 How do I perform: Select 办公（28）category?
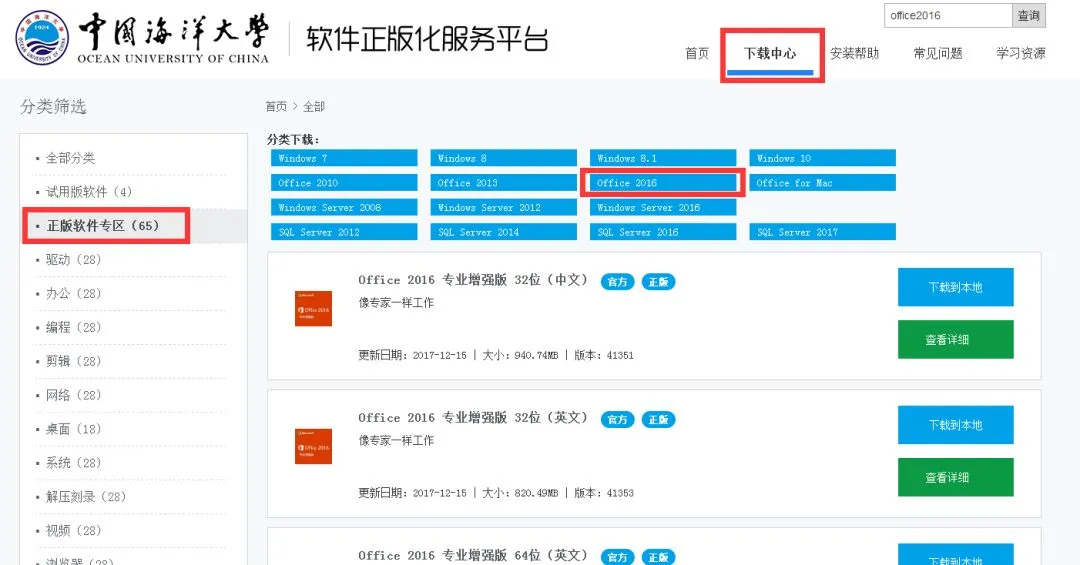point(73,293)
